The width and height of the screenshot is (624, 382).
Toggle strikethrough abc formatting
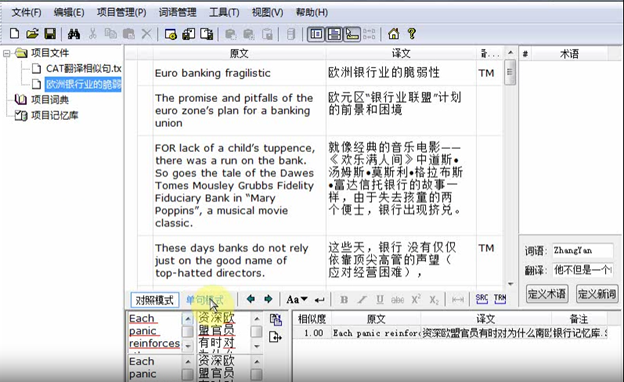[398, 300]
